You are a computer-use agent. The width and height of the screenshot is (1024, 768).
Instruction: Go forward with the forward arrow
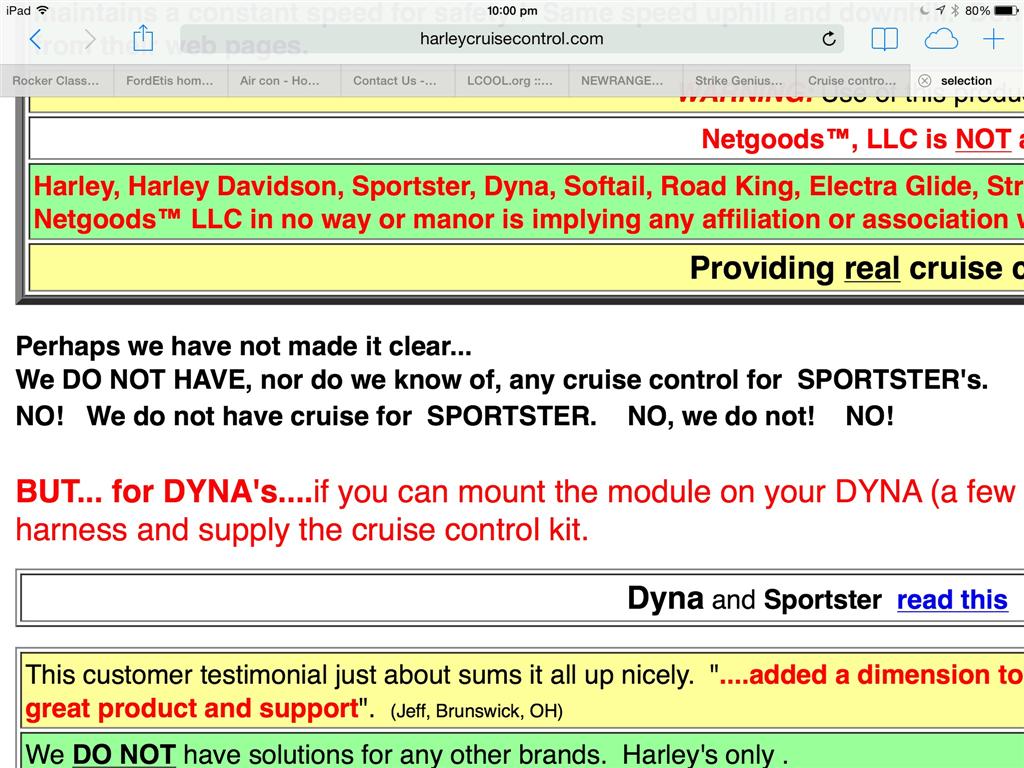point(89,39)
